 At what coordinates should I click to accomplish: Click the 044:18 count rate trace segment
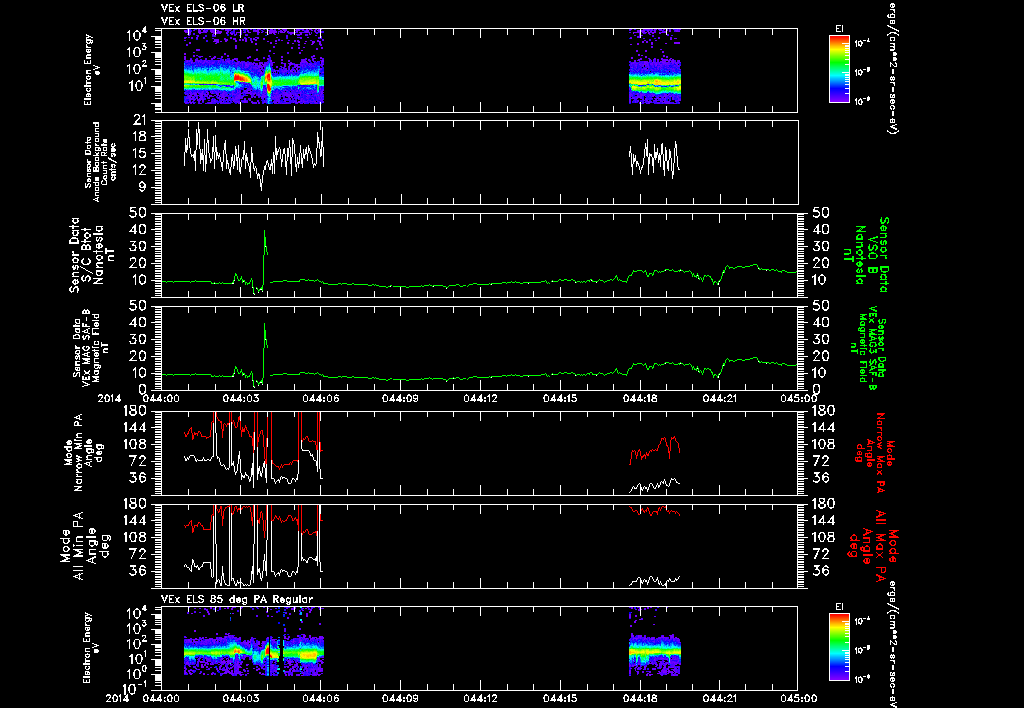[x=654, y=159]
